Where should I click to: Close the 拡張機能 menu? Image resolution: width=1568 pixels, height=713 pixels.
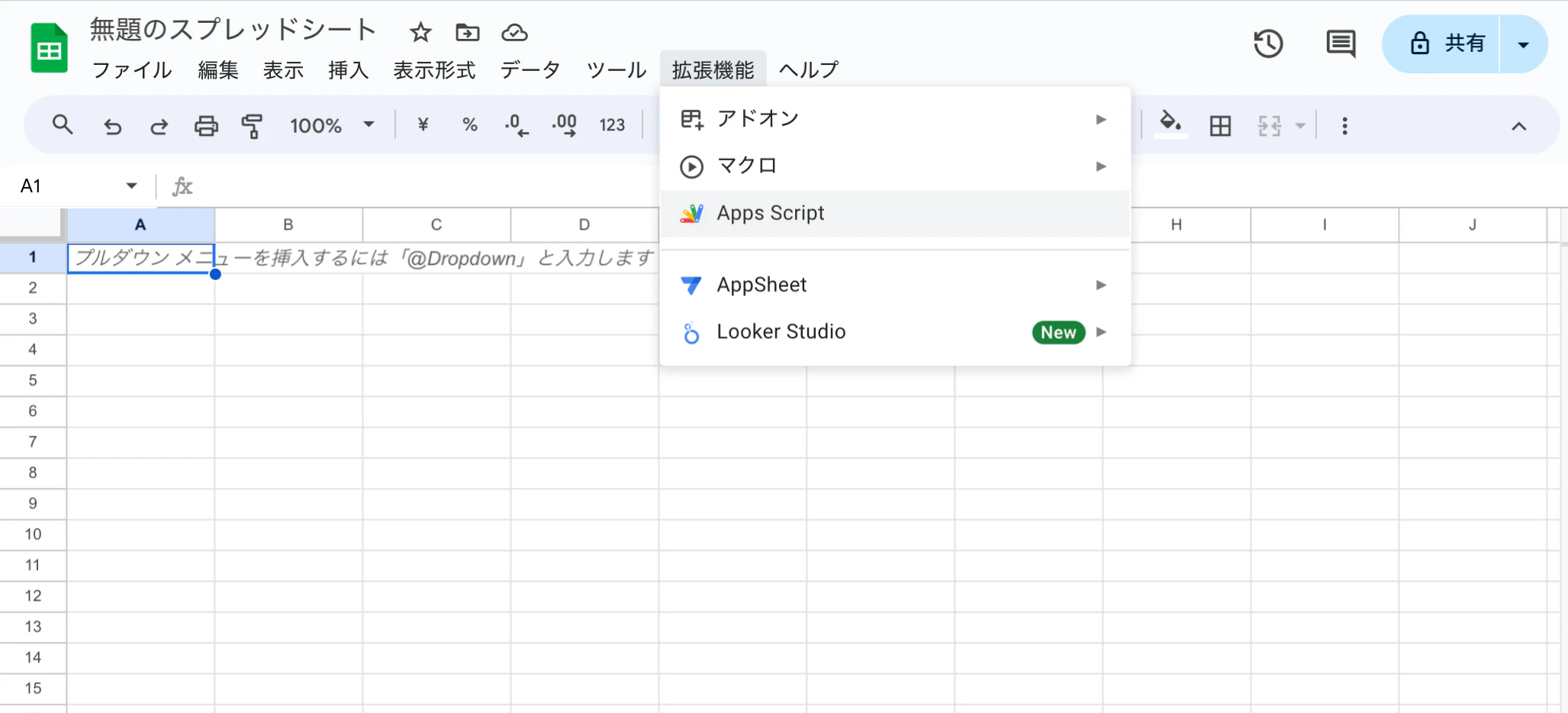713,70
